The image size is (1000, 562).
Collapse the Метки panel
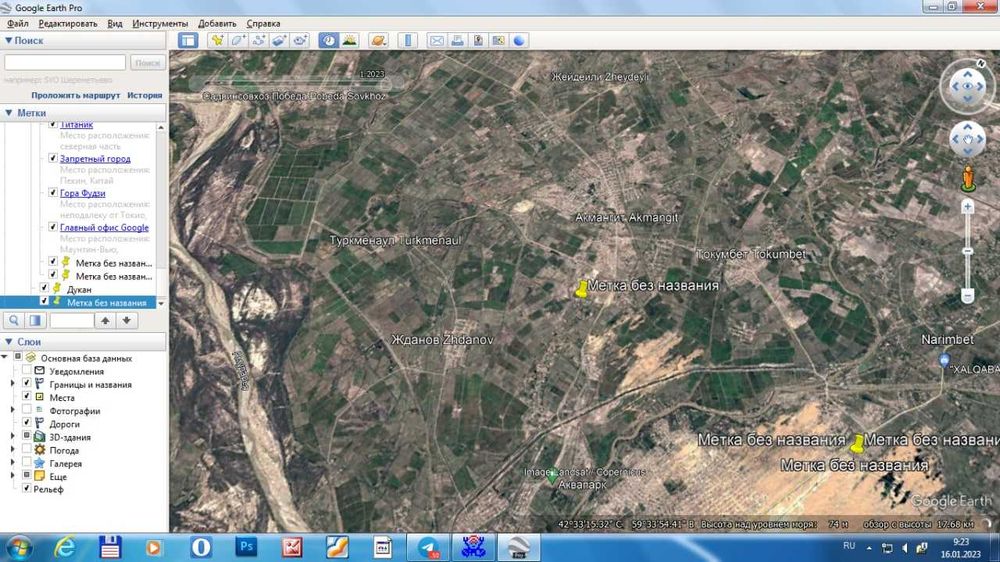[x=8, y=113]
